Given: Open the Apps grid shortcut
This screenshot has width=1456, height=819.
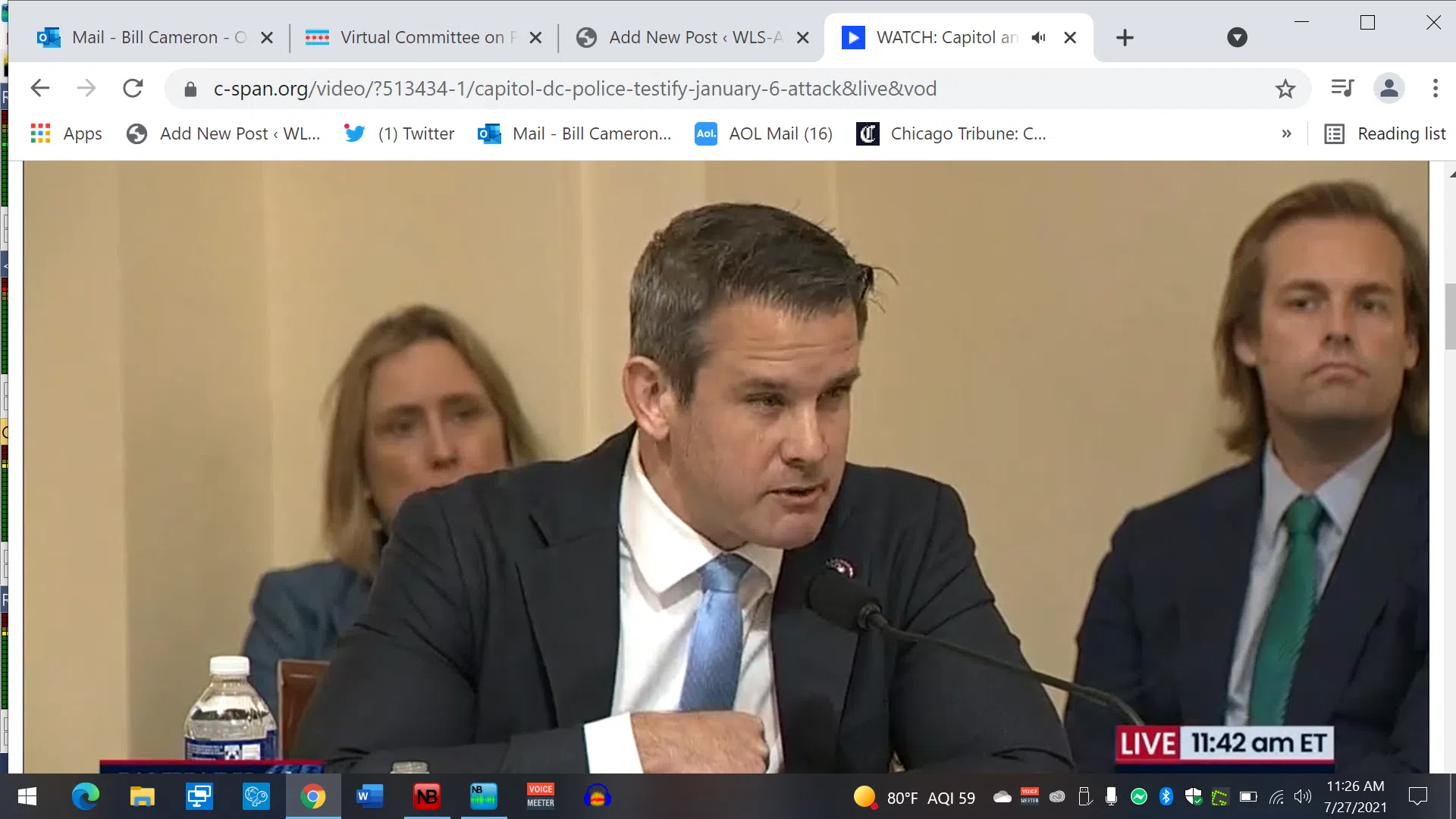Looking at the screenshot, I should coord(66,133).
